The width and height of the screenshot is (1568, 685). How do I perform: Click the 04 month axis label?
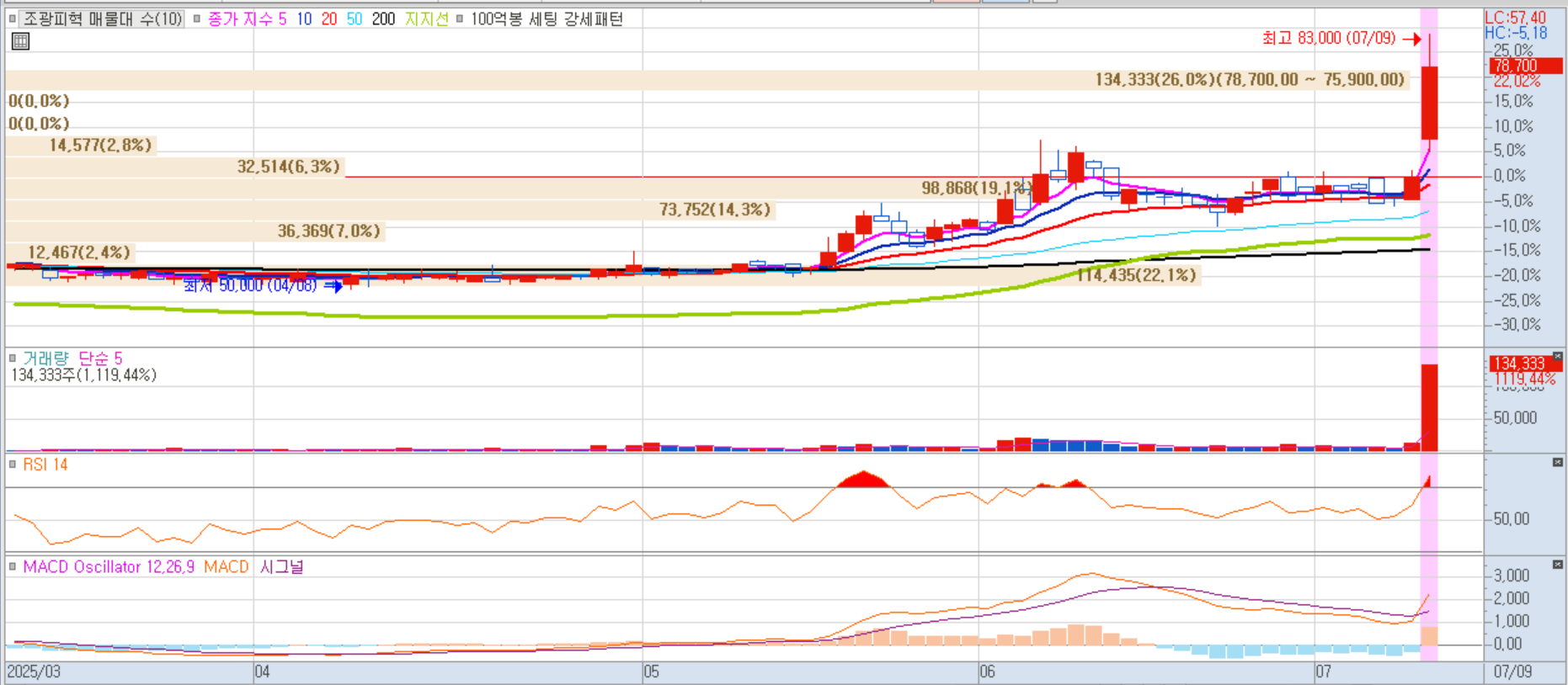click(262, 672)
